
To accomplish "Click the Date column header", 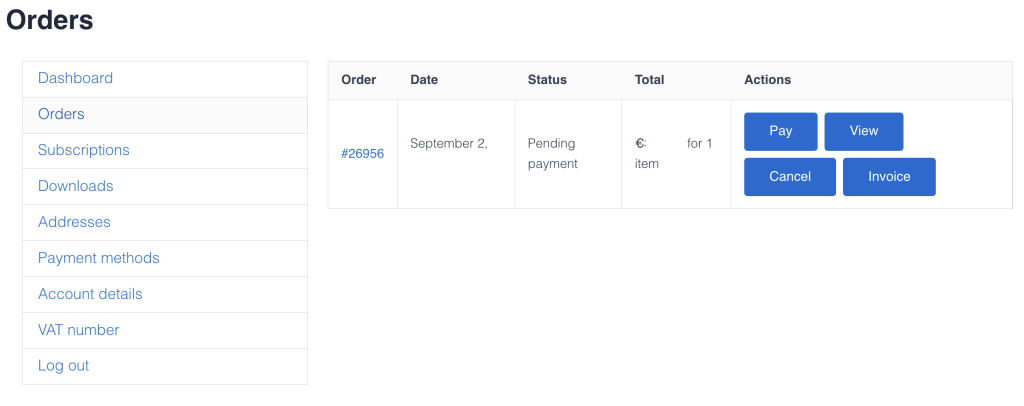I will coord(424,80).
